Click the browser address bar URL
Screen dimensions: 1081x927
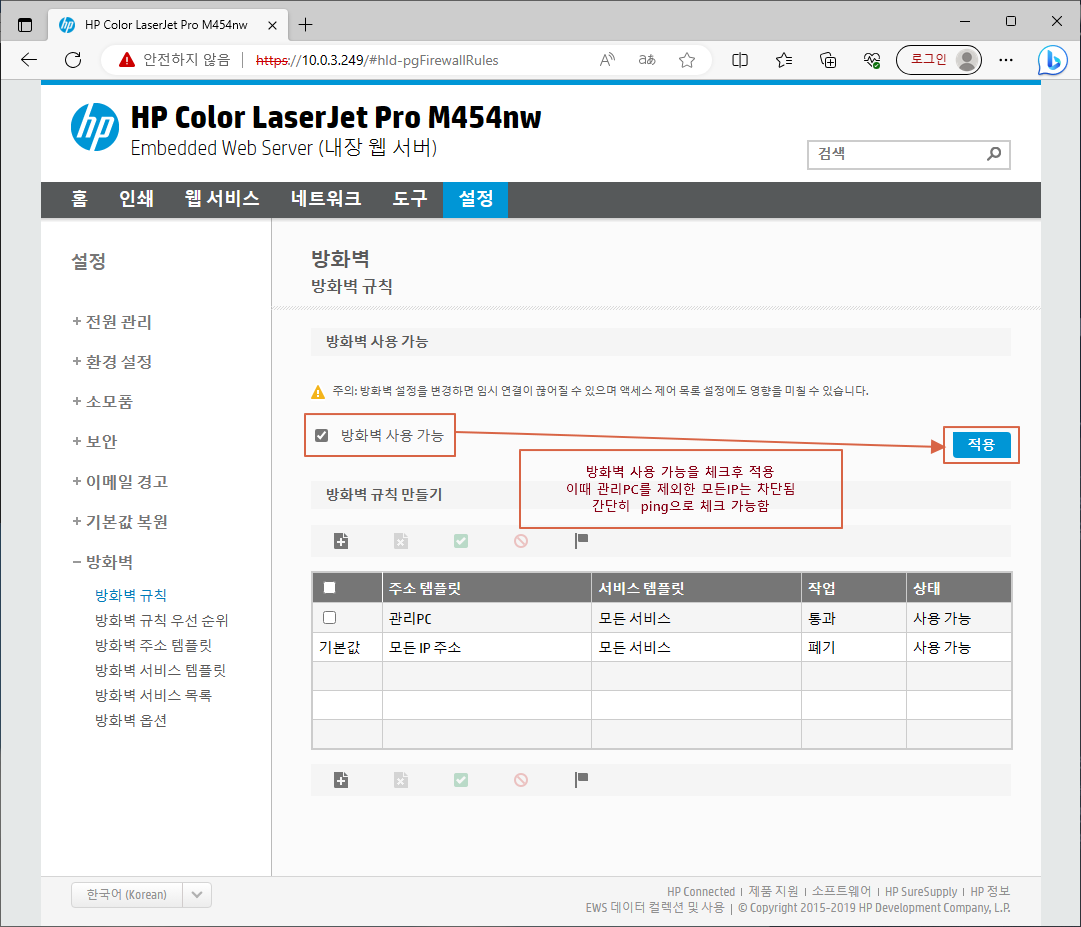click(377, 60)
